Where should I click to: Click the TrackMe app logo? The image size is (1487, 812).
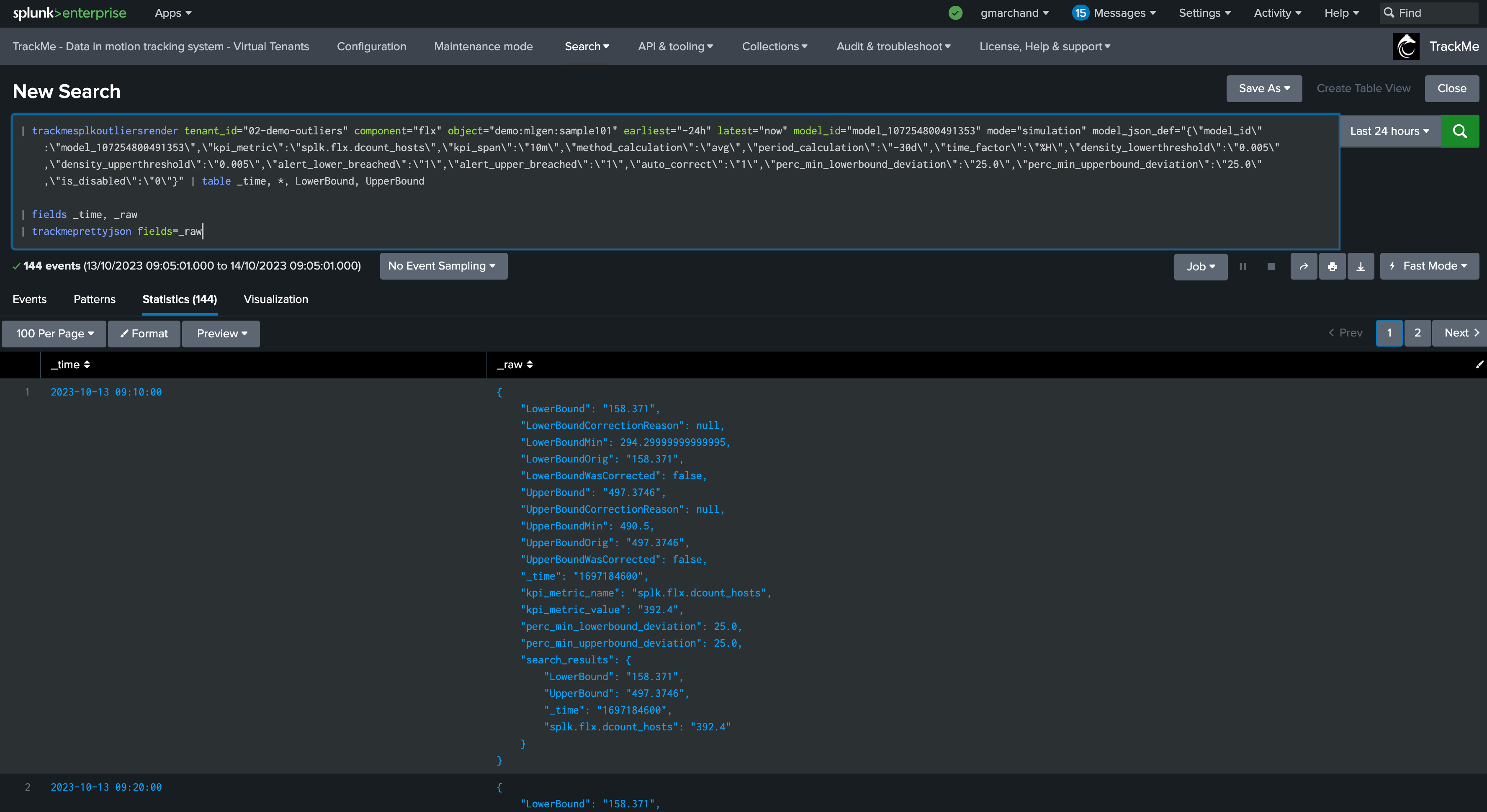tap(1406, 46)
